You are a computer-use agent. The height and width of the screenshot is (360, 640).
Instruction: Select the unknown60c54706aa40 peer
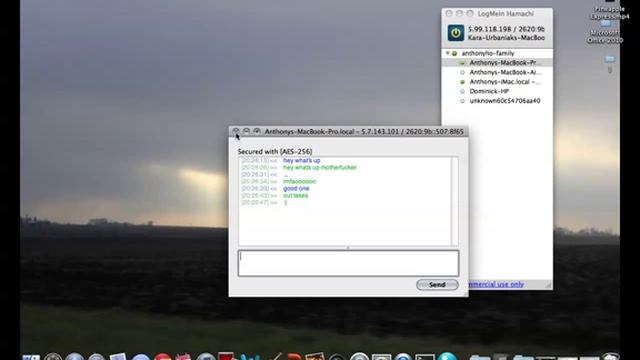click(x=497, y=101)
